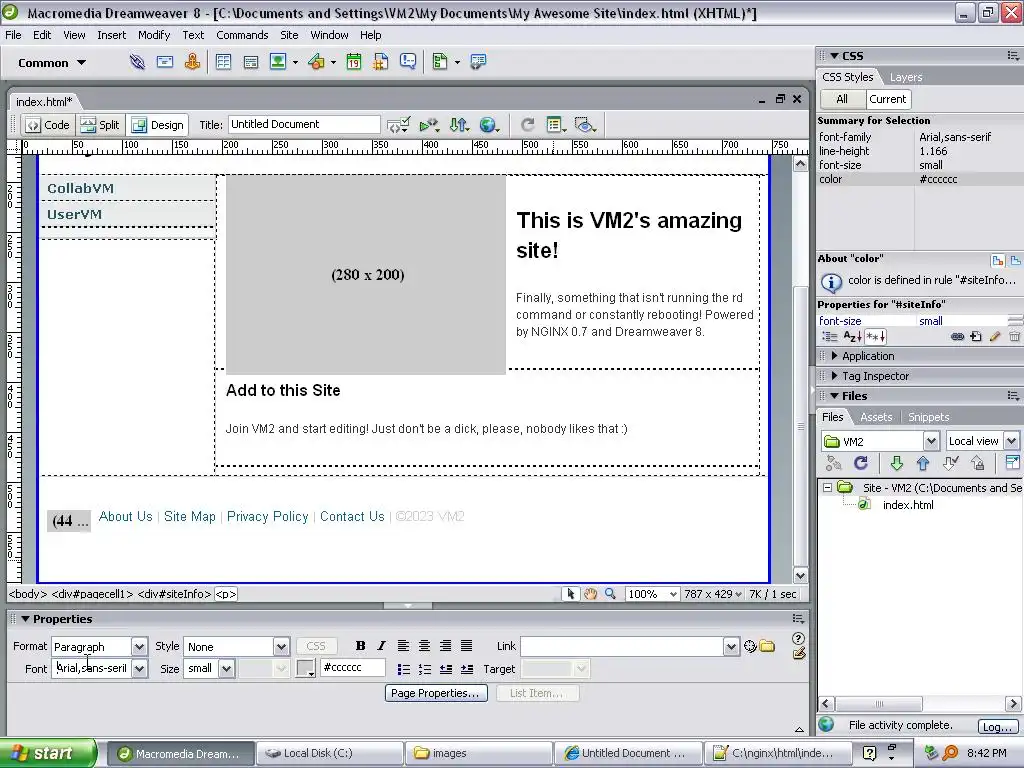
Task: Switch to the Snippets tab
Action: 928,417
